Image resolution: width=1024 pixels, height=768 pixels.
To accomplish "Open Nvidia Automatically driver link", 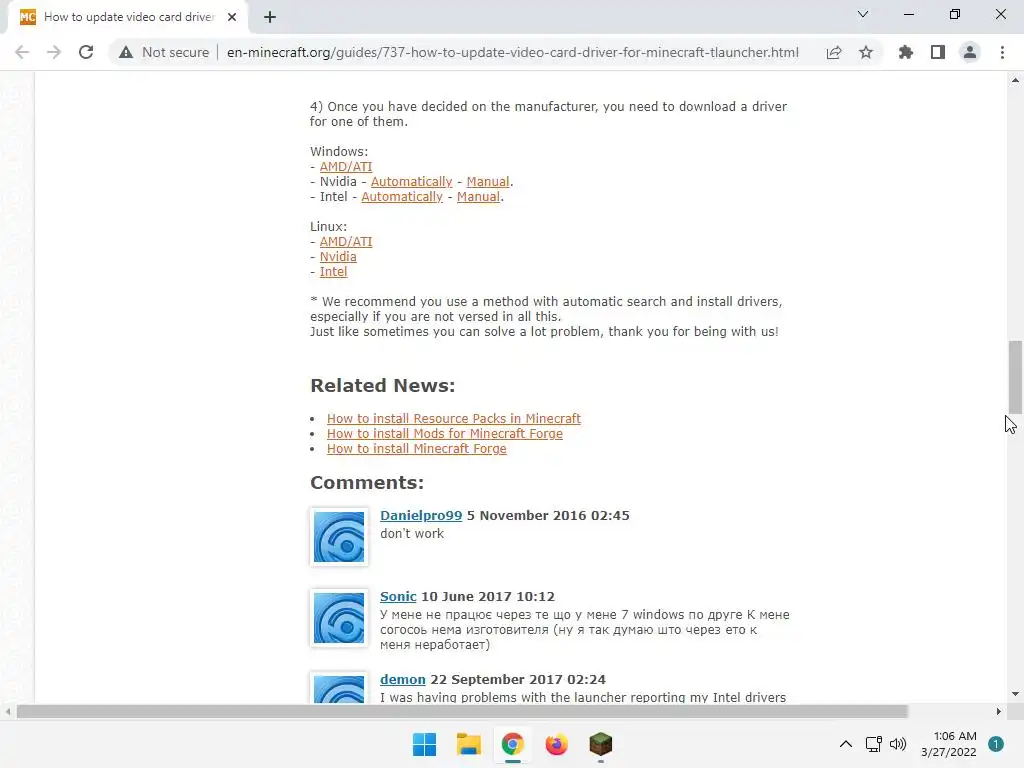I will (x=411, y=182).
